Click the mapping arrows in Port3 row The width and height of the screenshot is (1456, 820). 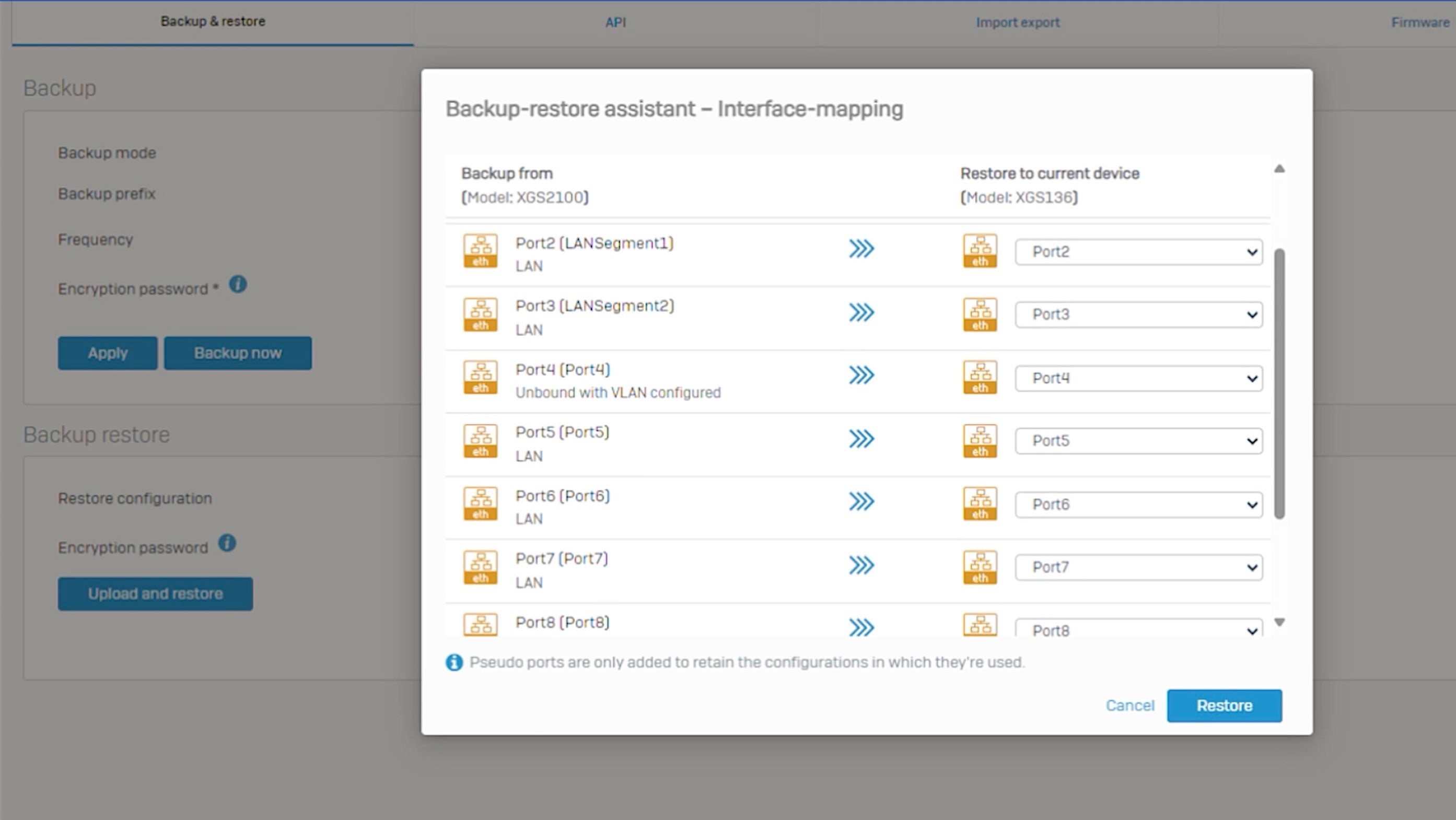click(x=861, y=312)
